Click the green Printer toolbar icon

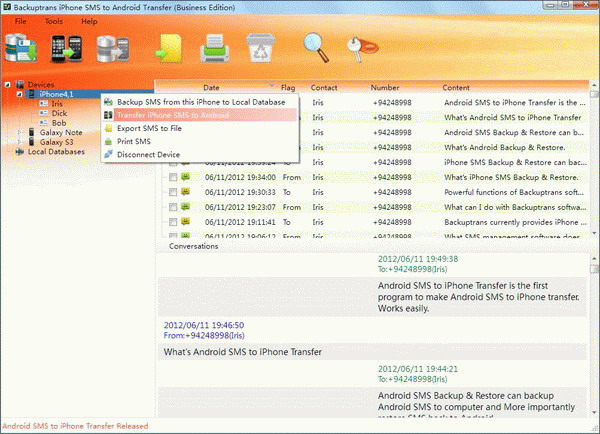215,48
